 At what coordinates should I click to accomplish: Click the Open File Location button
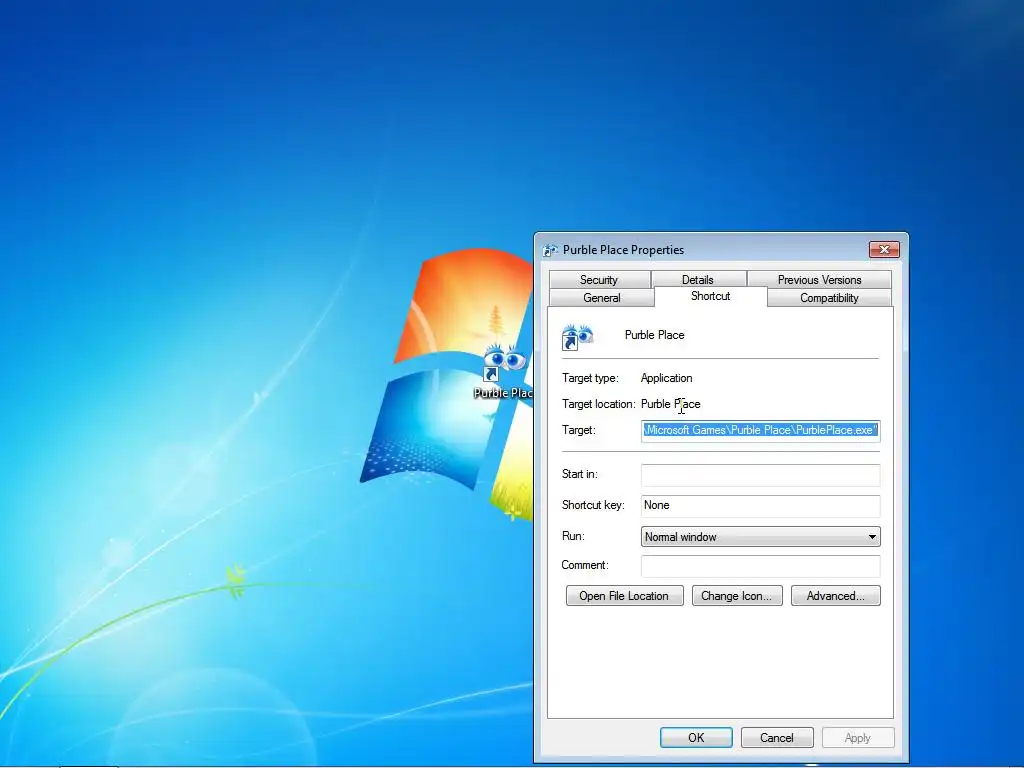point(624,596)
